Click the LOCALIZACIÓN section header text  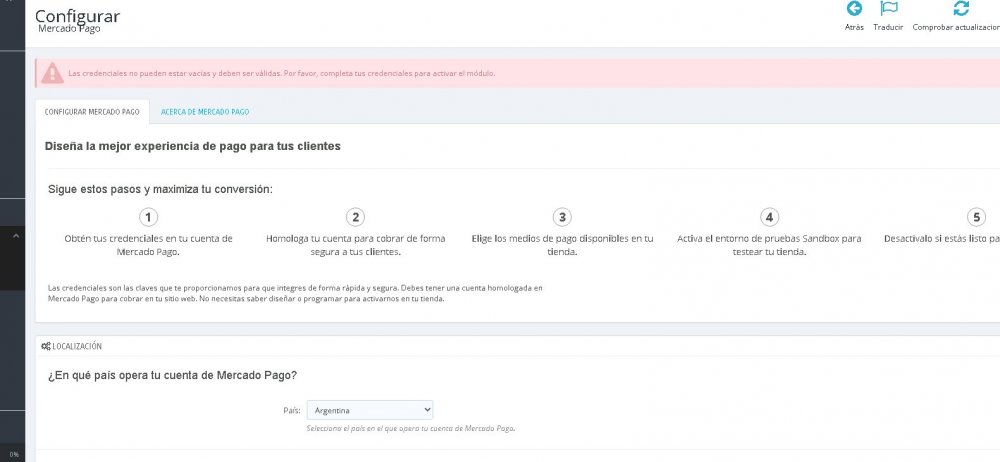(x=77, y=346)
